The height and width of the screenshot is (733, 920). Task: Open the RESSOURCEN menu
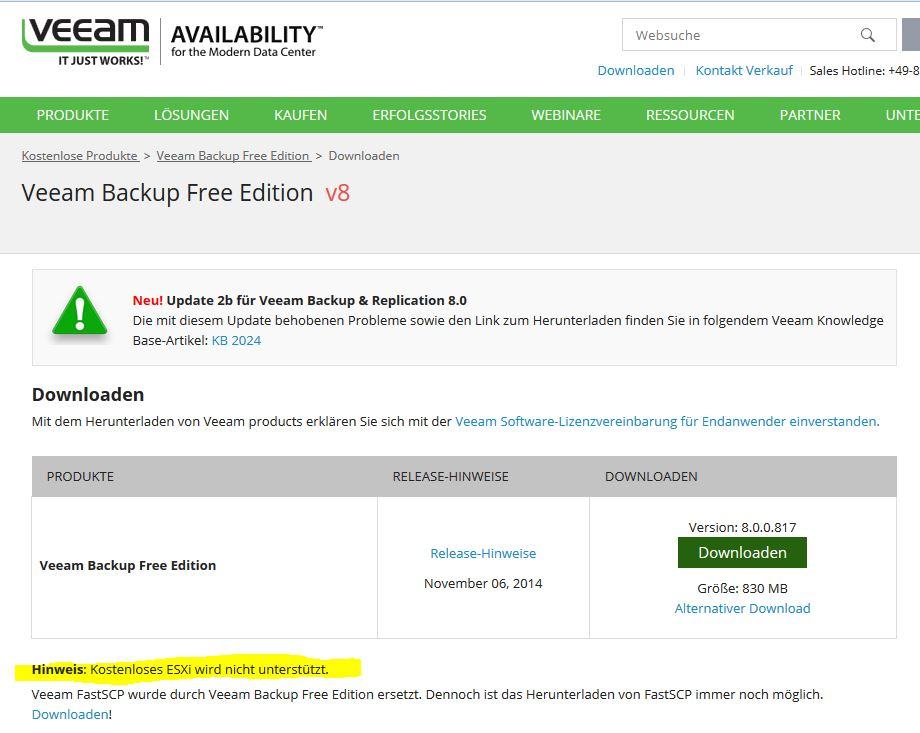click(x=690, y=115)
